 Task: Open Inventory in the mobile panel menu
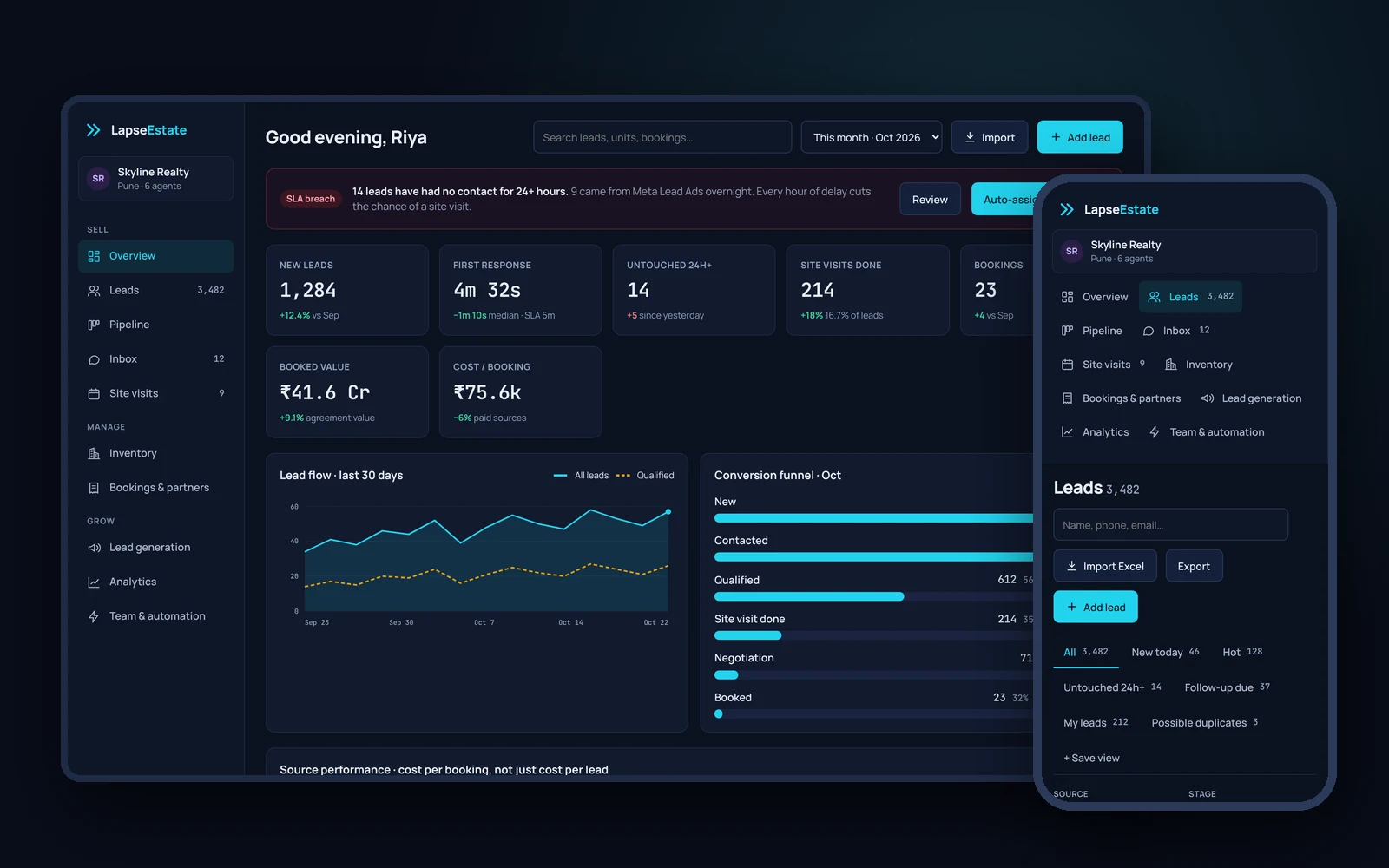pyautogui.click(x=1199, y=365)
